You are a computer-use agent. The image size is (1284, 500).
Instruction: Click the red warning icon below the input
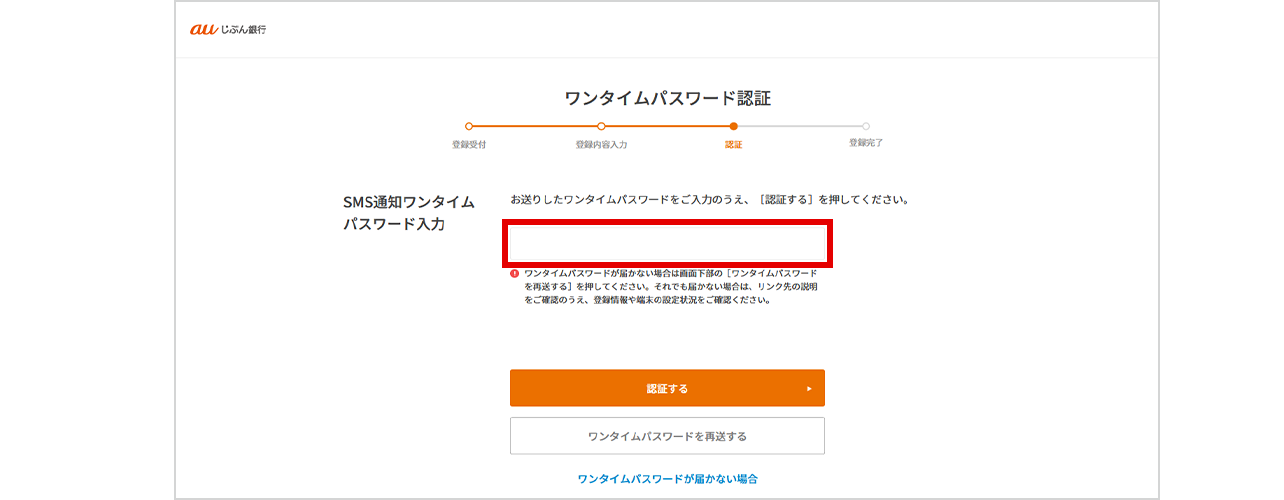click(x=514, y=273)
